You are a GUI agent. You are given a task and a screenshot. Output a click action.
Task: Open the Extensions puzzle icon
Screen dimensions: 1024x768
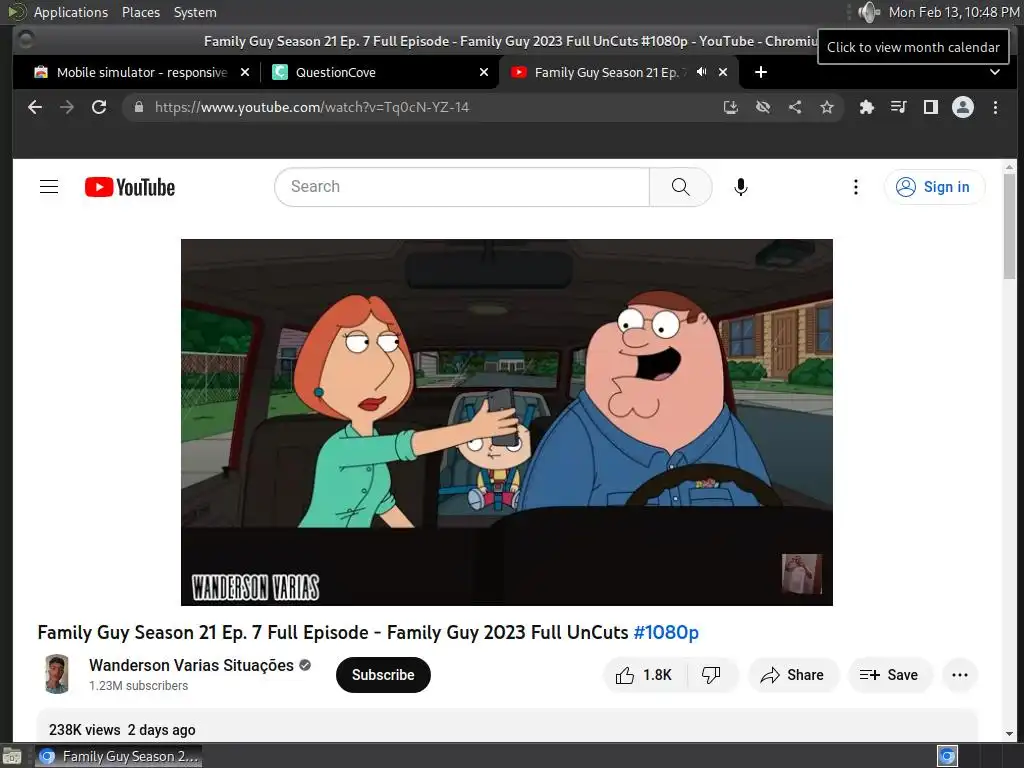pyautogui.click(x=867, y=107)
